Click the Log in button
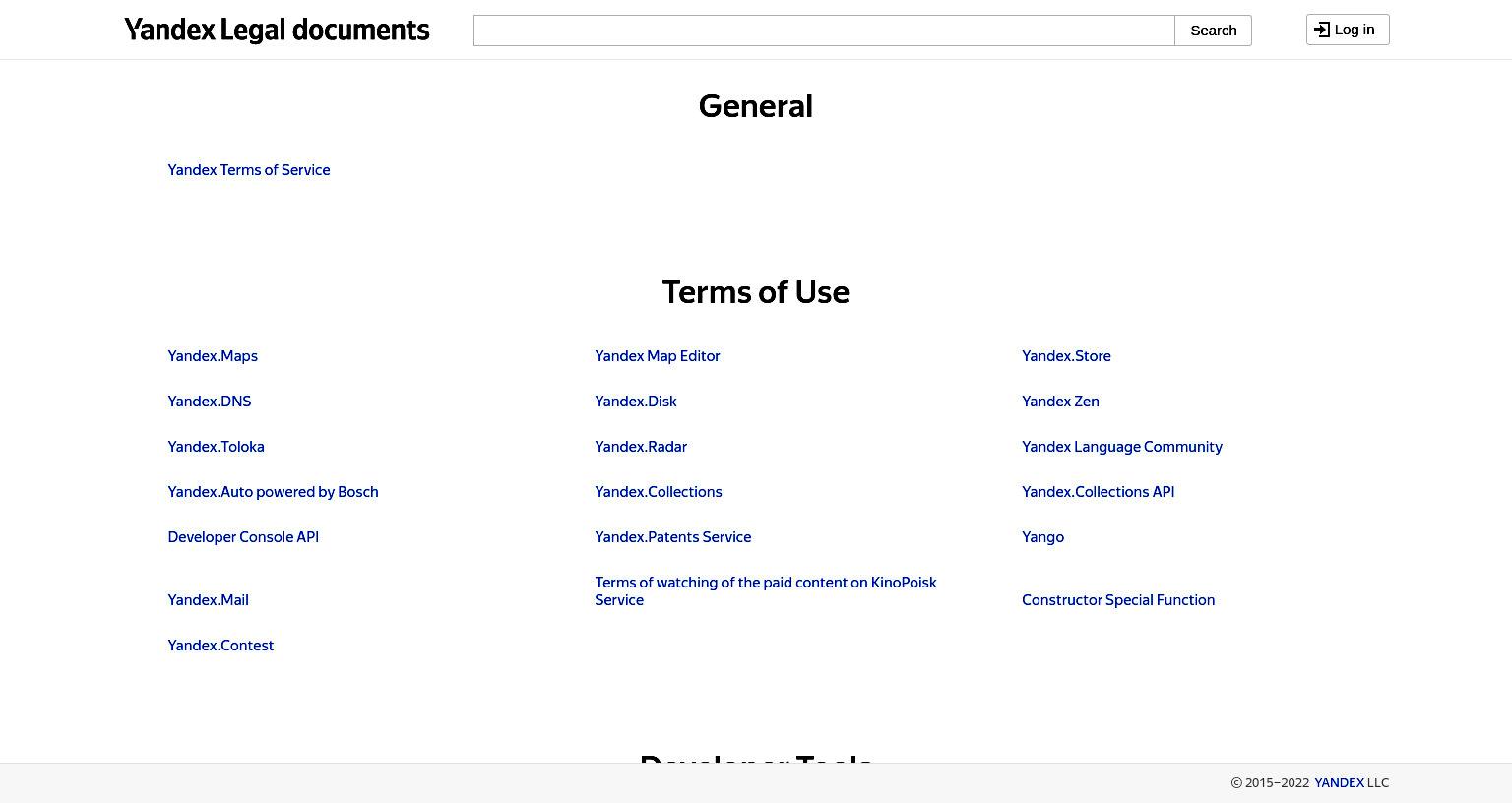 [1348, 30]
